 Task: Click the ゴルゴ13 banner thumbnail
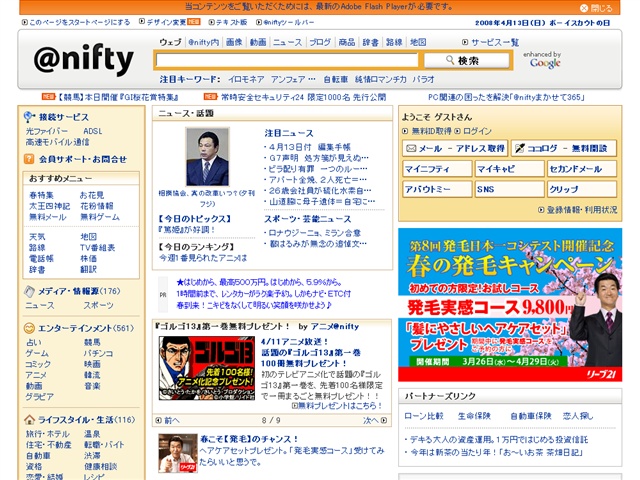tap(207, 368)
